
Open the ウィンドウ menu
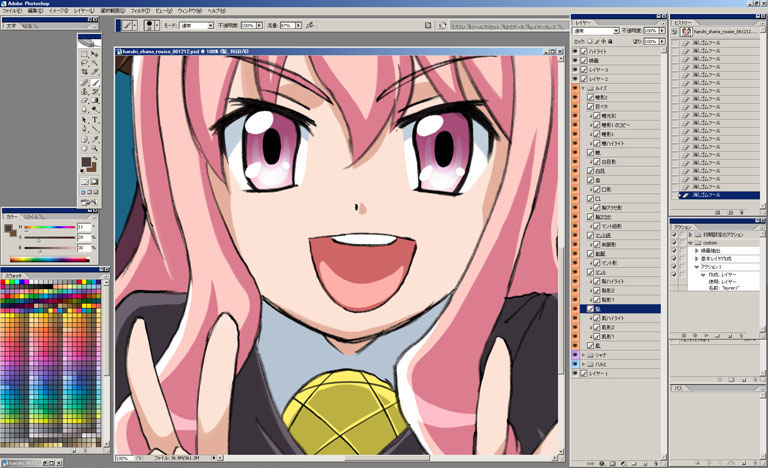coord(190,10)
